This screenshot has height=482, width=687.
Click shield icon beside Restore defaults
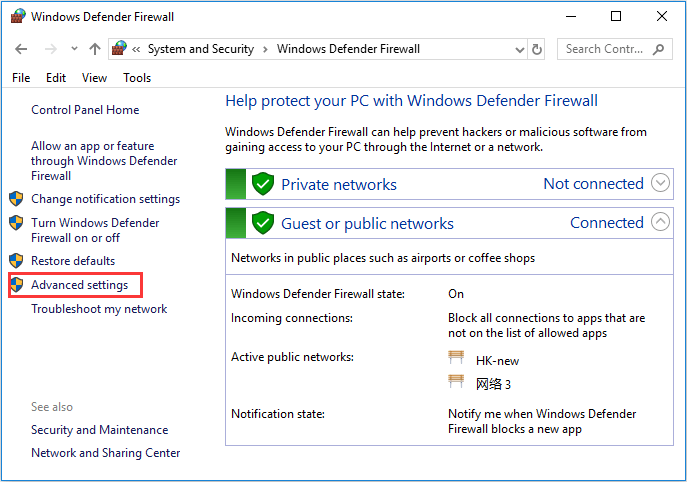point(16,261)
